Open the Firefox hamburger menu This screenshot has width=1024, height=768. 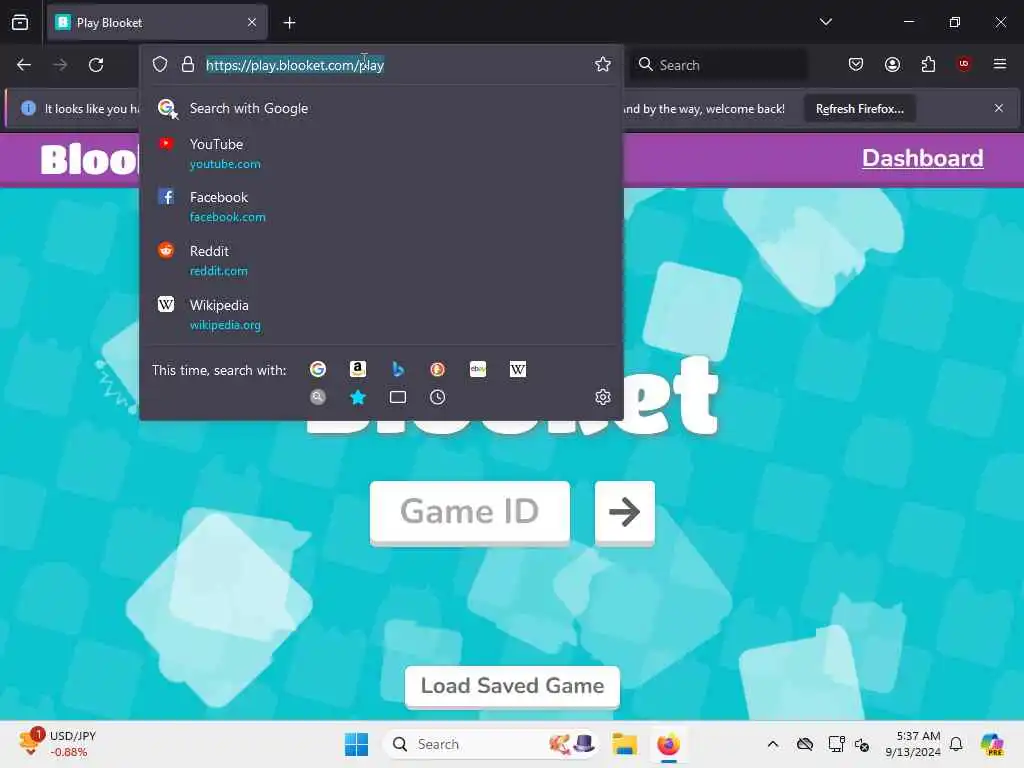point(999,64)
